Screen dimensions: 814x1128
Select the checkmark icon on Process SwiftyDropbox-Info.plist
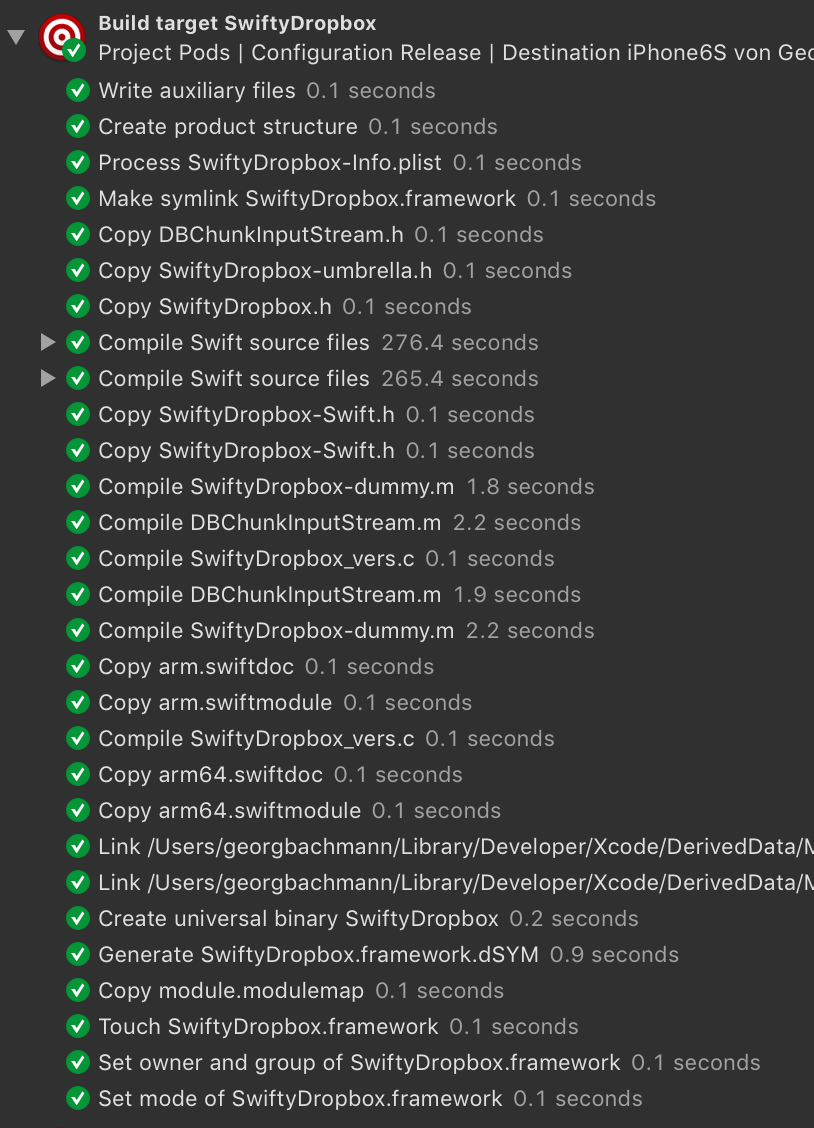78,162
